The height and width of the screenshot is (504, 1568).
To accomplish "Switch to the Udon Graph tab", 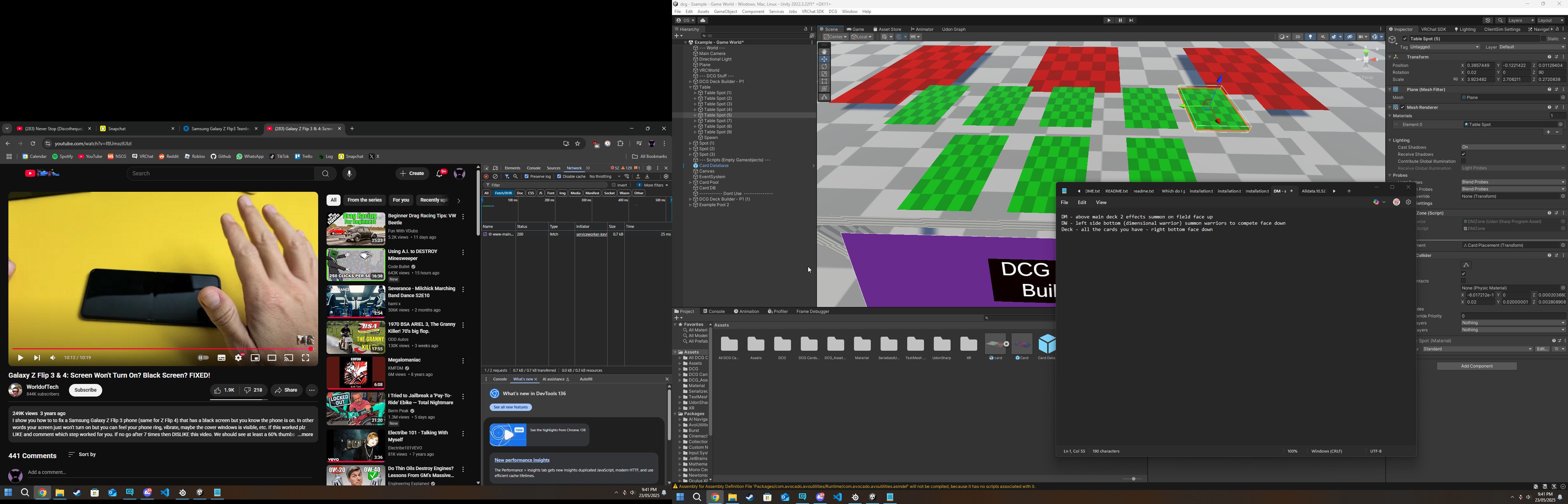I will (953, 29).
